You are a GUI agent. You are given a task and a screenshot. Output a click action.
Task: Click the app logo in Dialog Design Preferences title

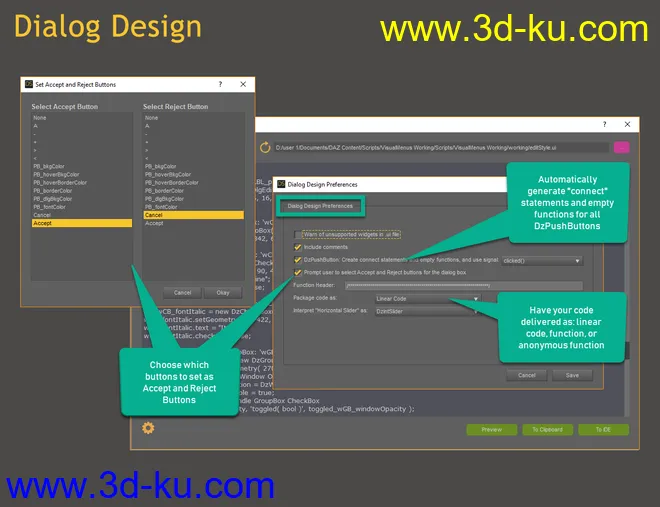pyautogui.click(x=280, y=184)
